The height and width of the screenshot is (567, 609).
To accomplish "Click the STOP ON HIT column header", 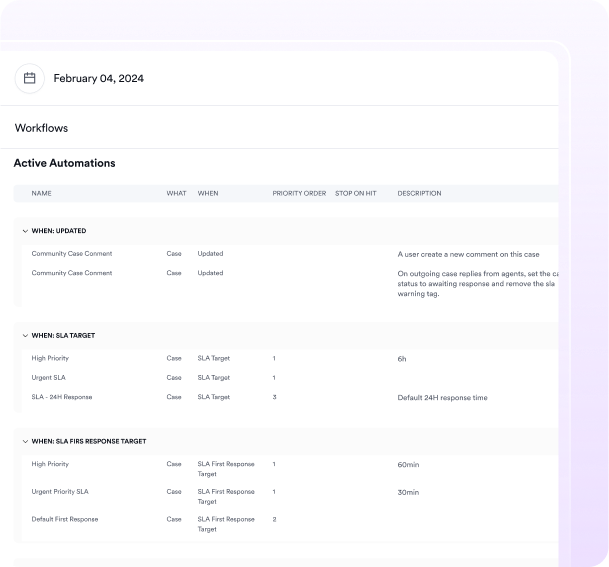I will point(356,193).
